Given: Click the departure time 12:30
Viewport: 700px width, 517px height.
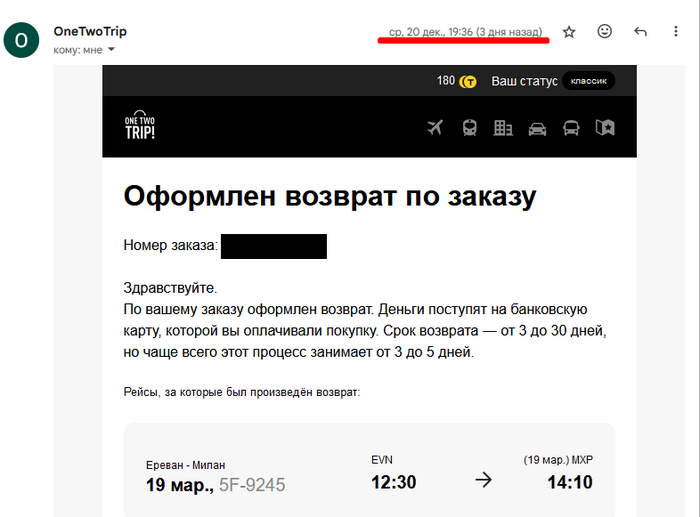Looking at the screenshot, I should point(394,482).
